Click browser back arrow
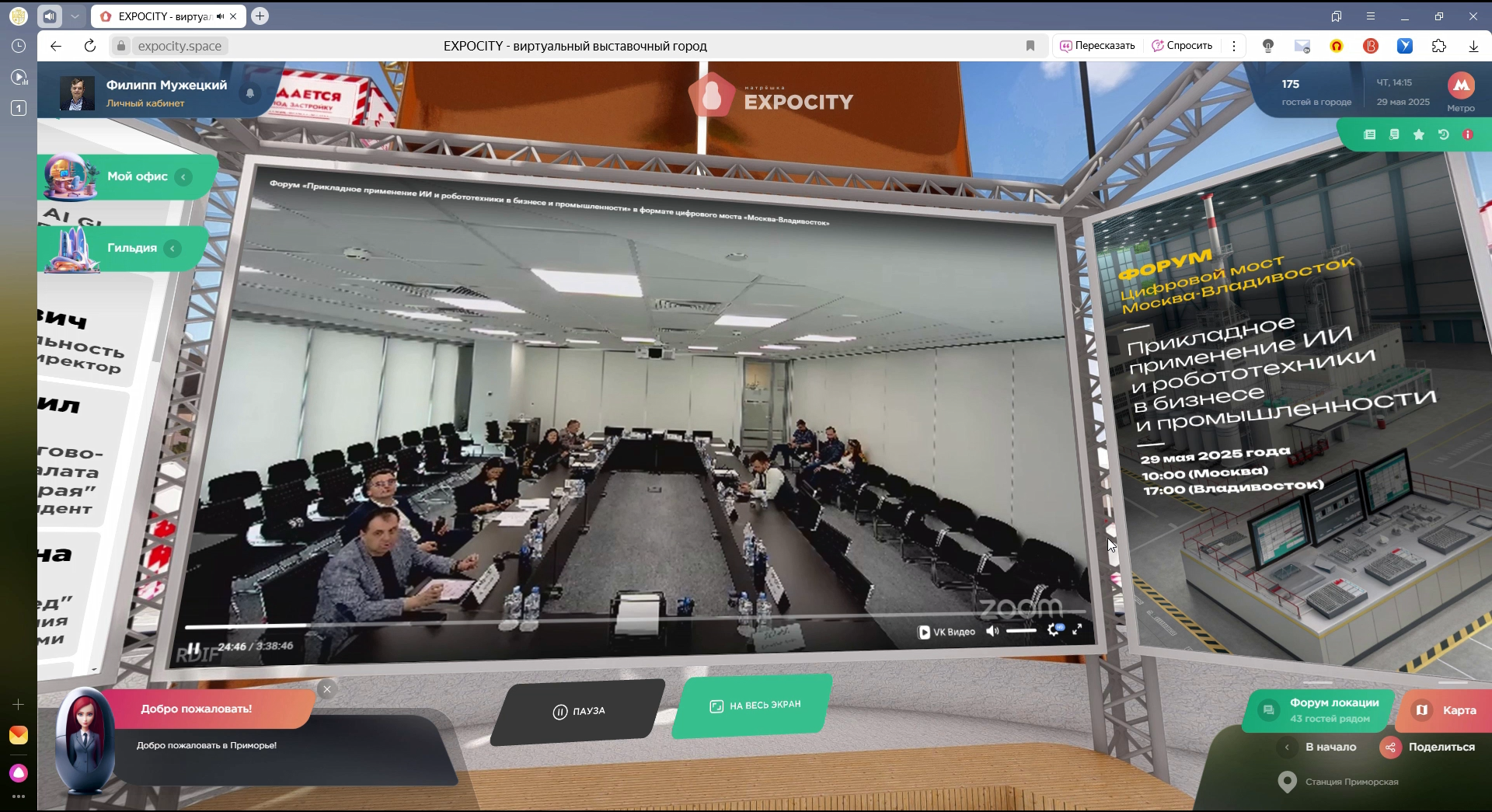 (x=56, y=46)
